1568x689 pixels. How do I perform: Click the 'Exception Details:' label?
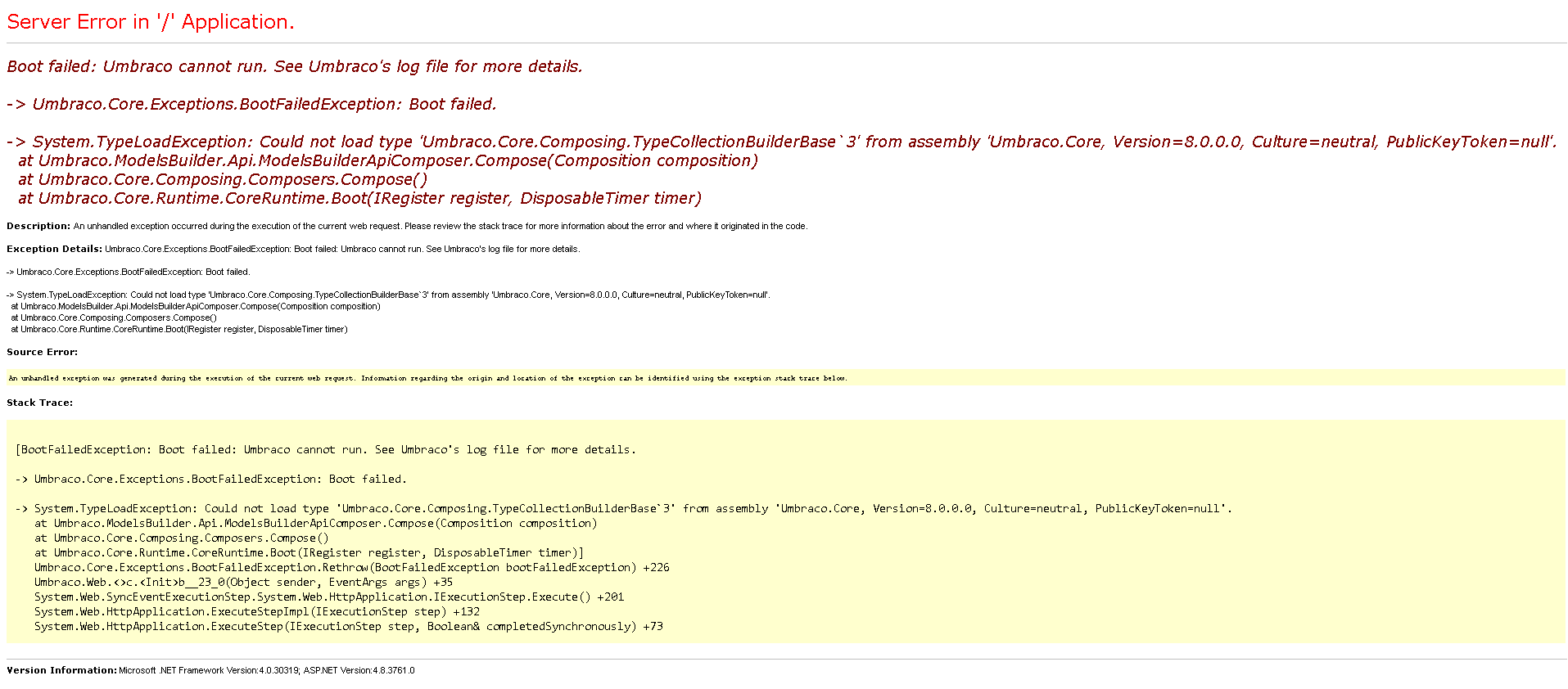[54, 249]
